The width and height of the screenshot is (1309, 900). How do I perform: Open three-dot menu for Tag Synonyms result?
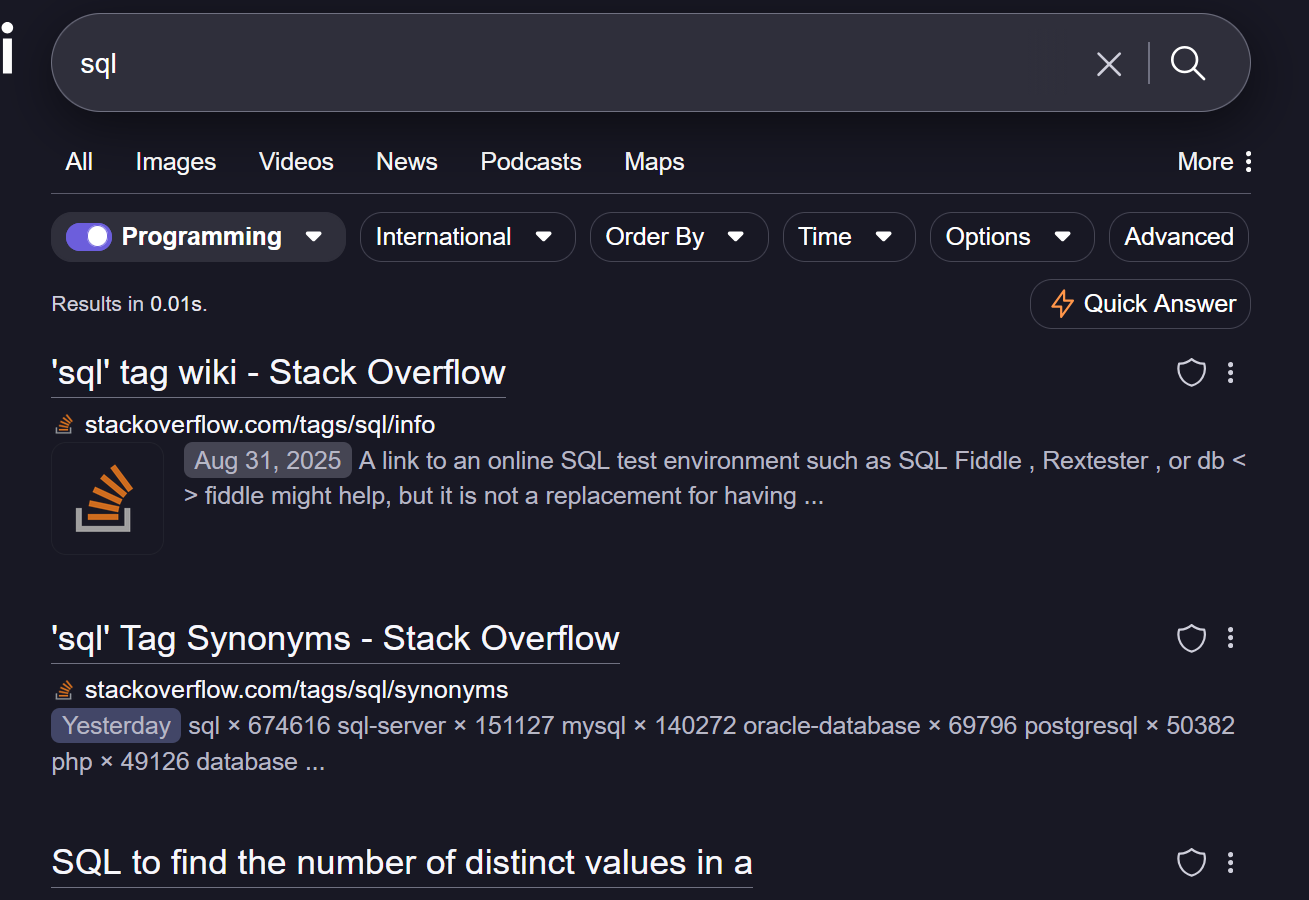tap(1230, 638)
